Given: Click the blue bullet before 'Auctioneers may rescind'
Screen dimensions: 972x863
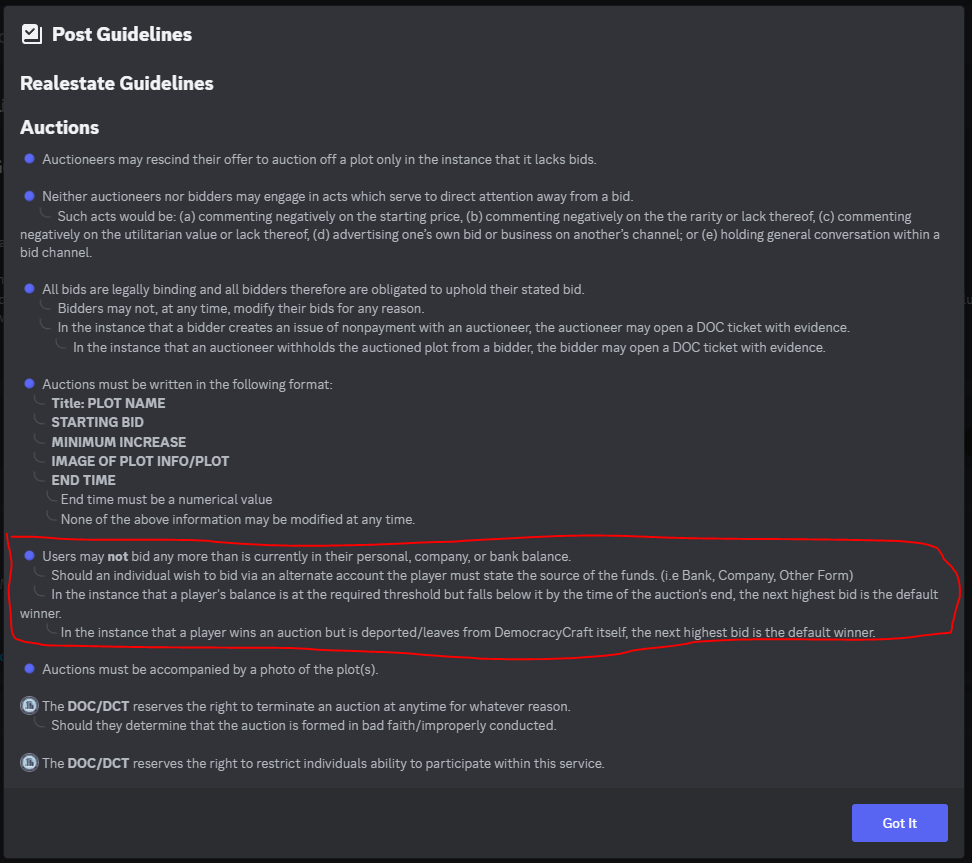Looking at the screenshot, I should pos(29,159).
